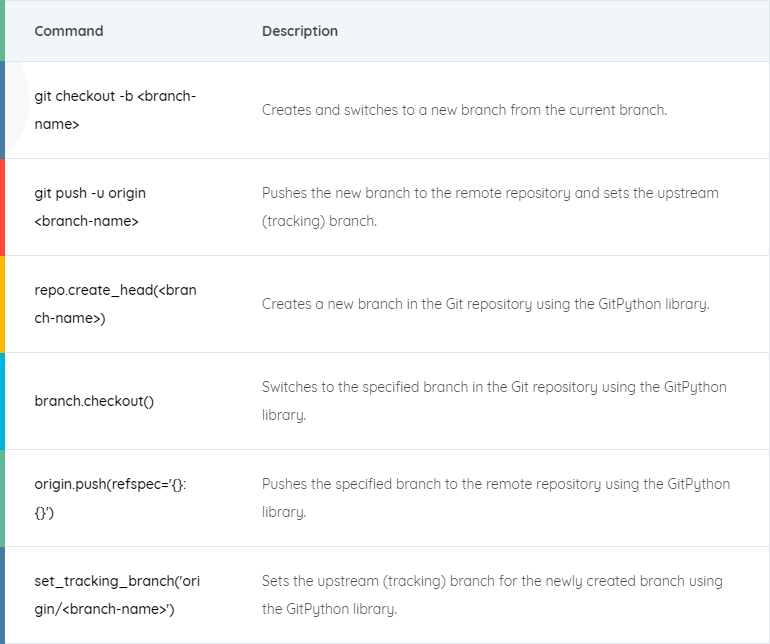Click the green color bar beside the header row
The image size is (770, 644).
(x=3, y=31)
